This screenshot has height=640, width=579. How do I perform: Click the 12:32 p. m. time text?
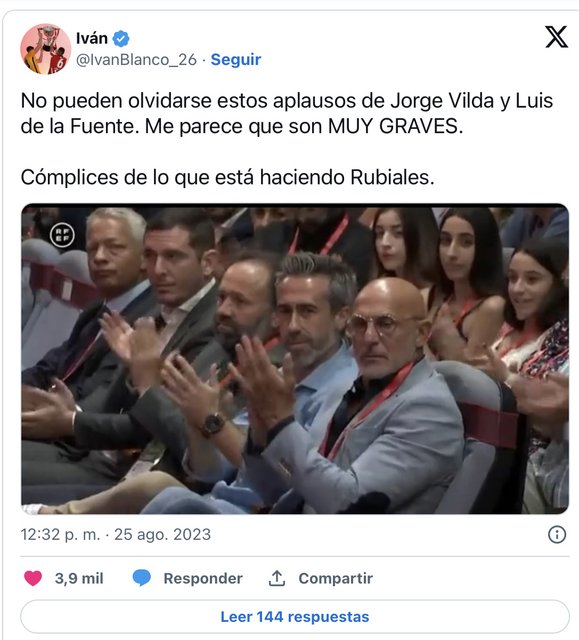(x=60, y=534)
